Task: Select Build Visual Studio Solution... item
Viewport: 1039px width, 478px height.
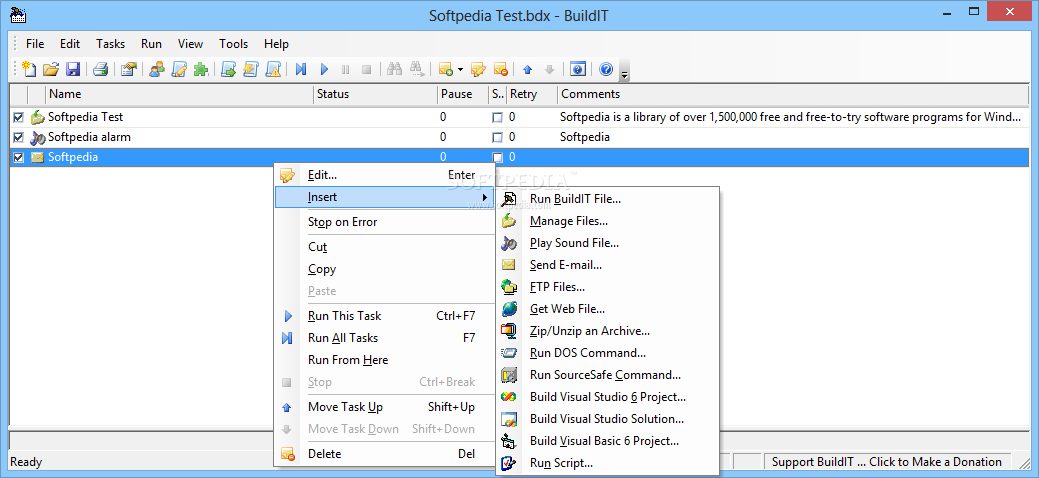Action: coord(607,419)
